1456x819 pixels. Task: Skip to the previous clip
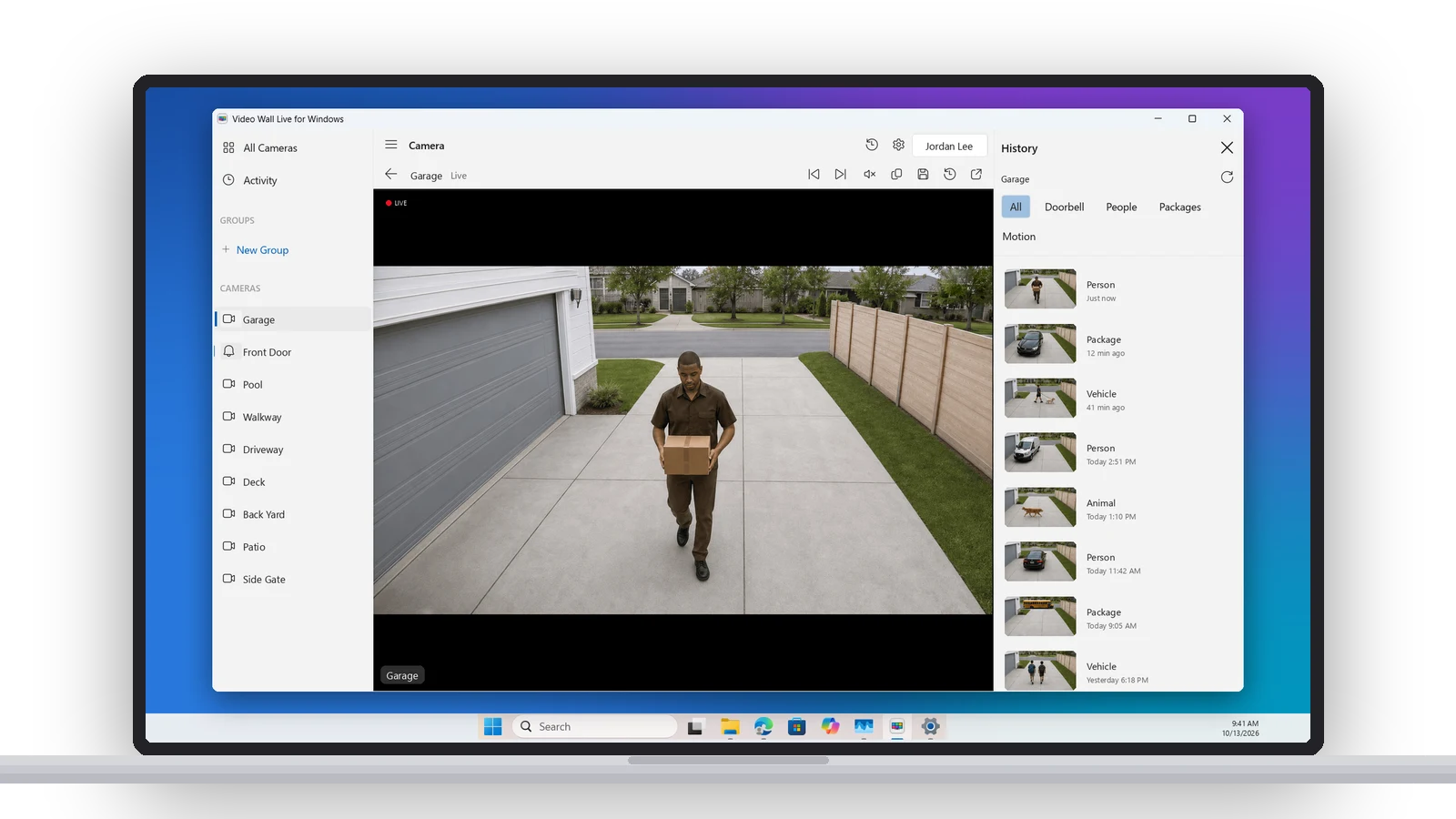pos(814,175)
